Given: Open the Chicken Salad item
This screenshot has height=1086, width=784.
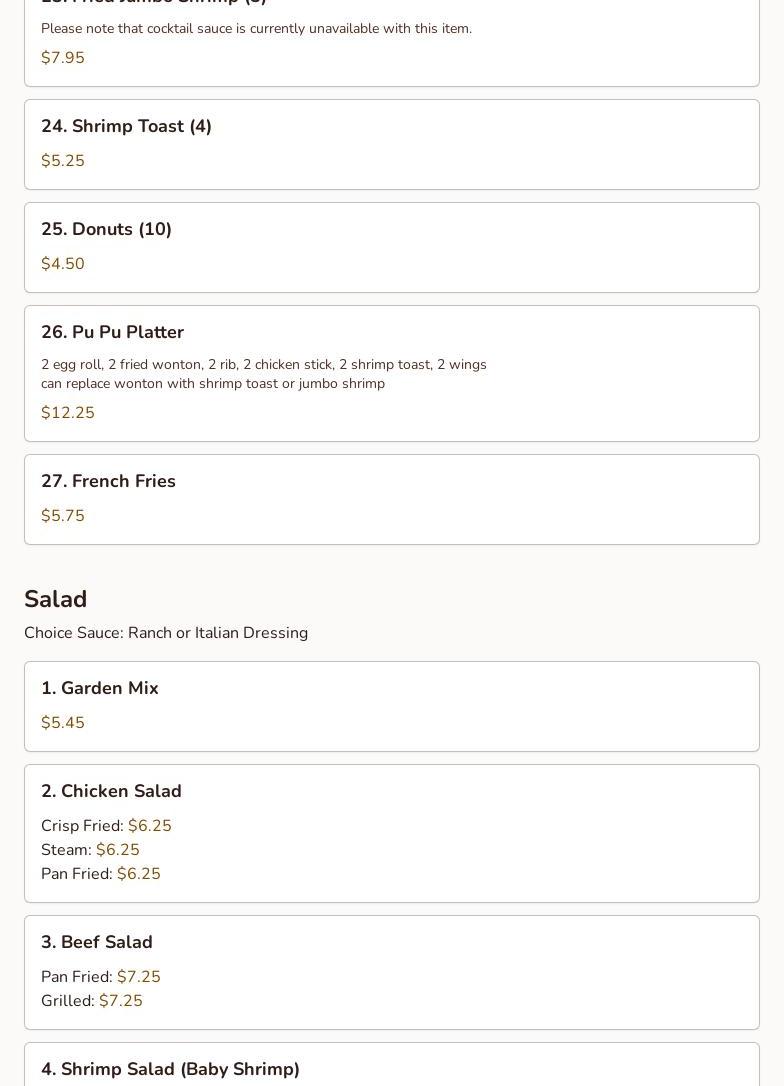Looking at the screenshot, I should coord(111,792).
